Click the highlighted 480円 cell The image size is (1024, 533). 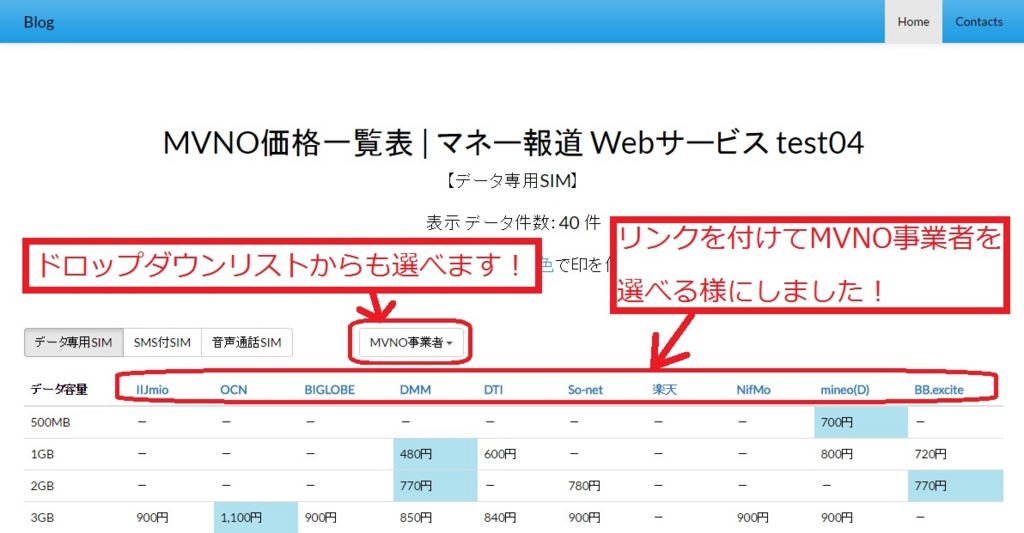click(x=435, y=454)
